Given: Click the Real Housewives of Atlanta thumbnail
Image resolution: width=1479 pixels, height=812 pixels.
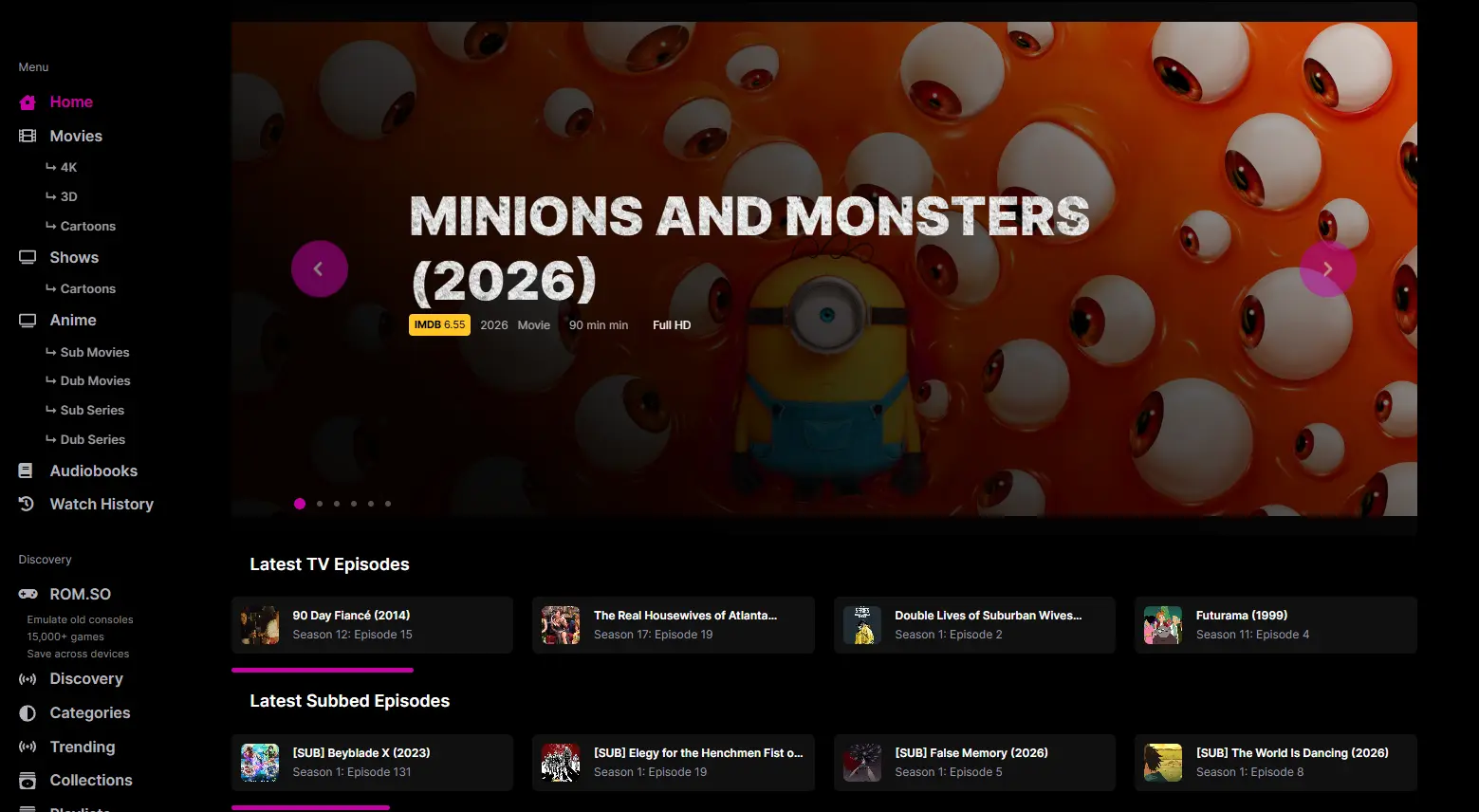Looking at the screenshot, I should click(561, 626).
